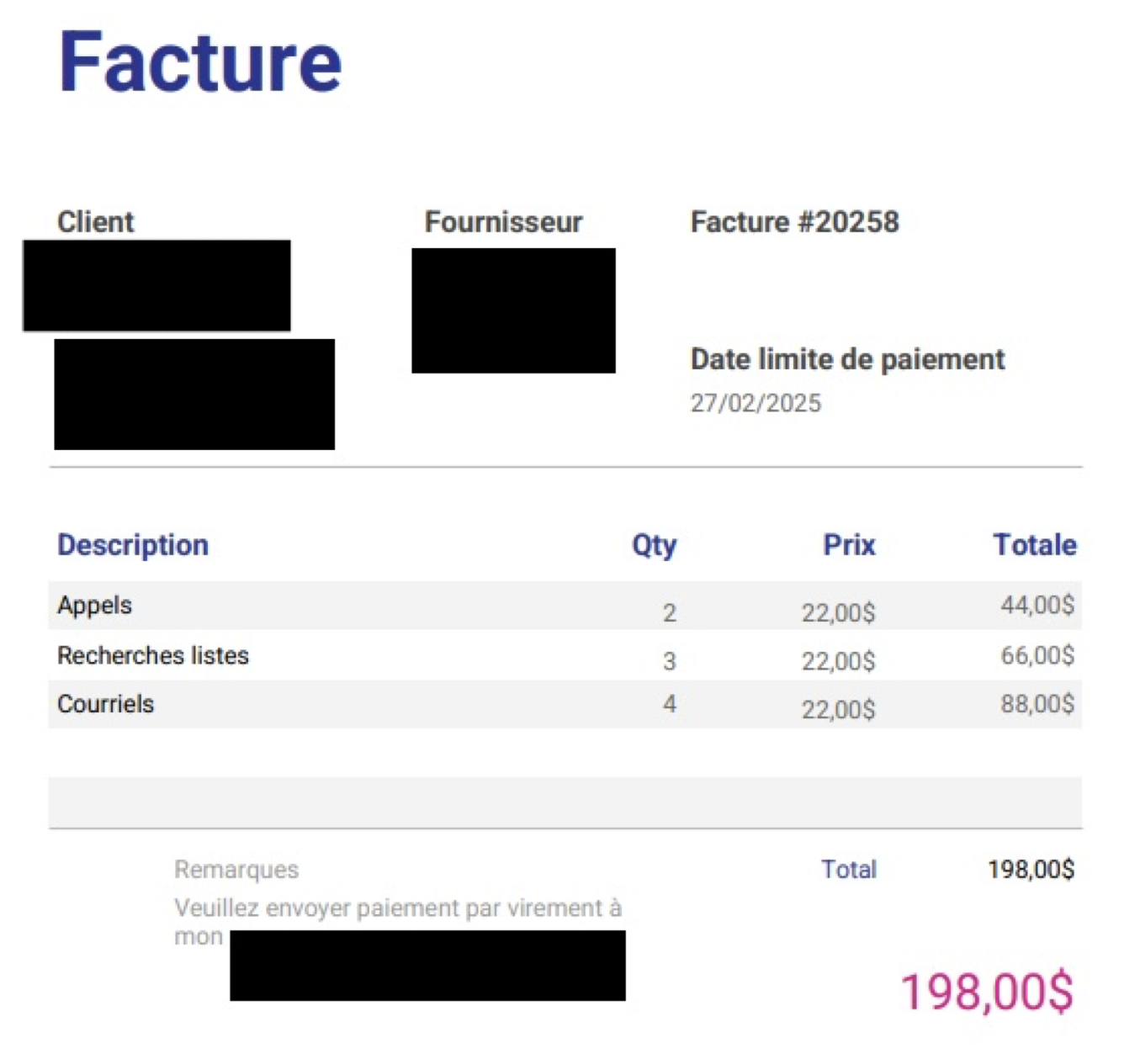Click the 44,00$ total for Appels
Viewport: 1124px width, 1064px height.
pyautogui.click(x=1037, y=605)
